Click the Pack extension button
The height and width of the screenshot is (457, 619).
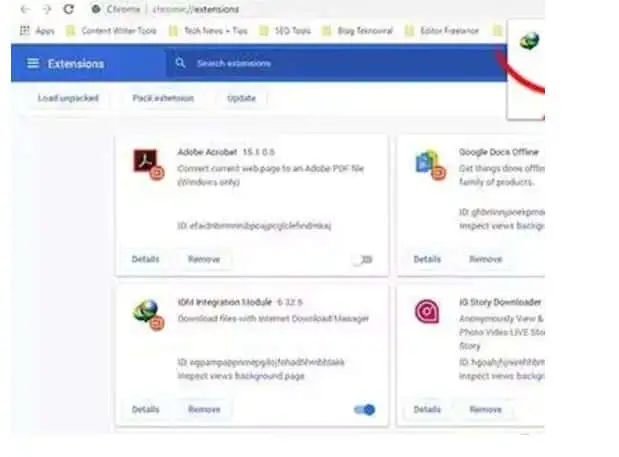click(163, 98)
